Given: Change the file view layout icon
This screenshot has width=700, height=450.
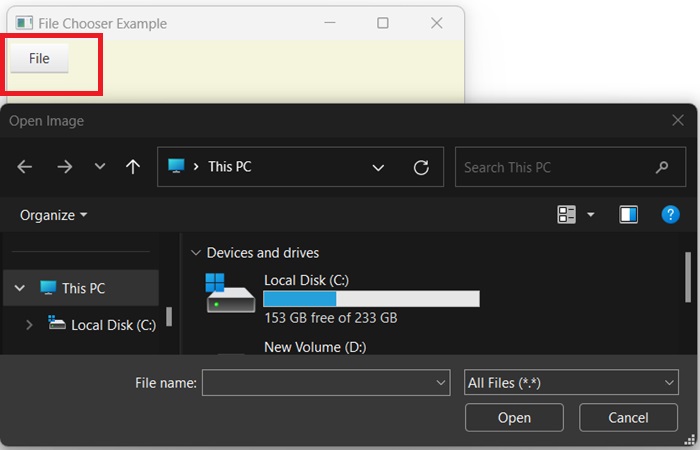Looking at the screenshot, I should 567,214.
